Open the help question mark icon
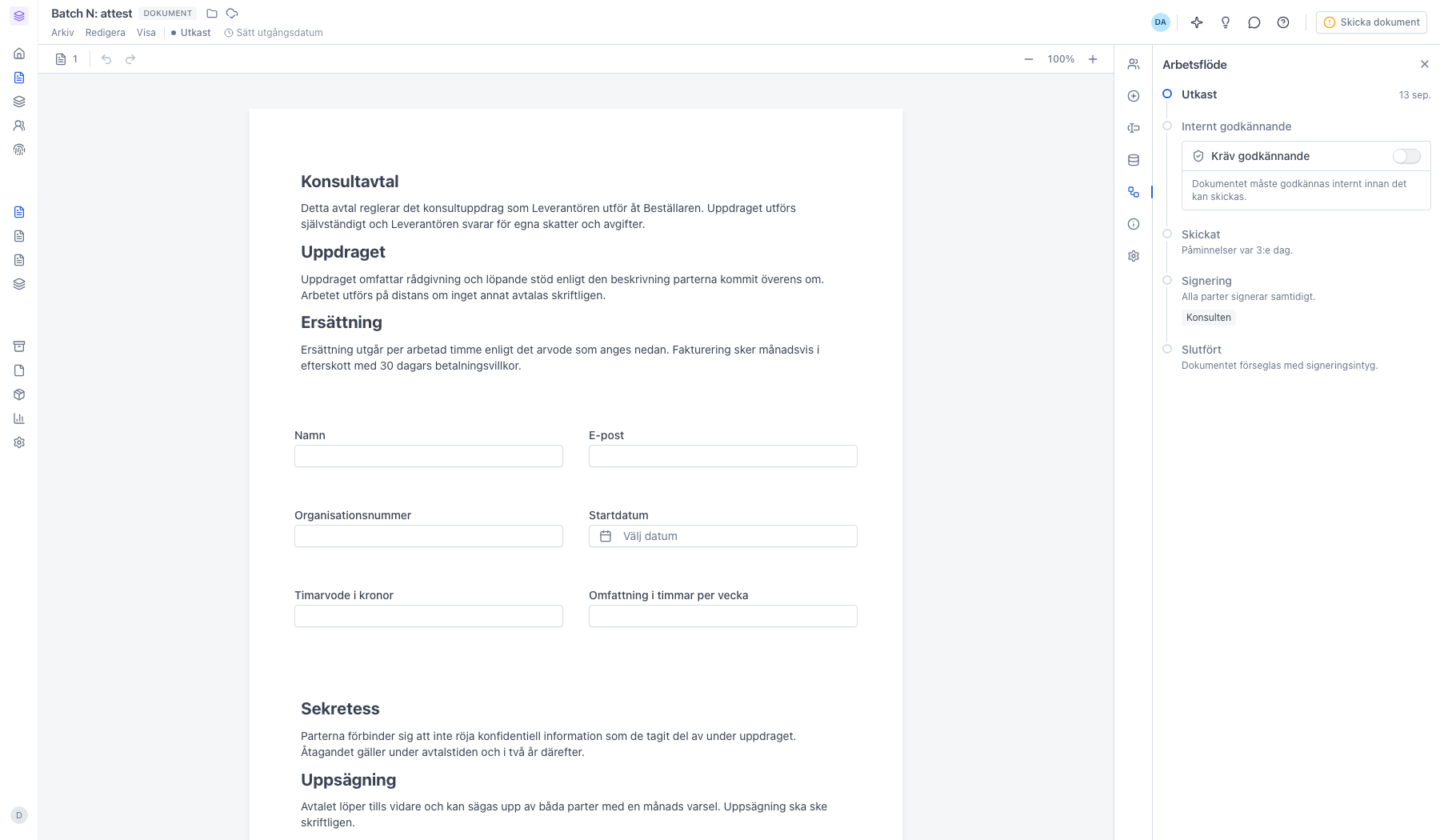1440x840 pixels. (1283, 22)
